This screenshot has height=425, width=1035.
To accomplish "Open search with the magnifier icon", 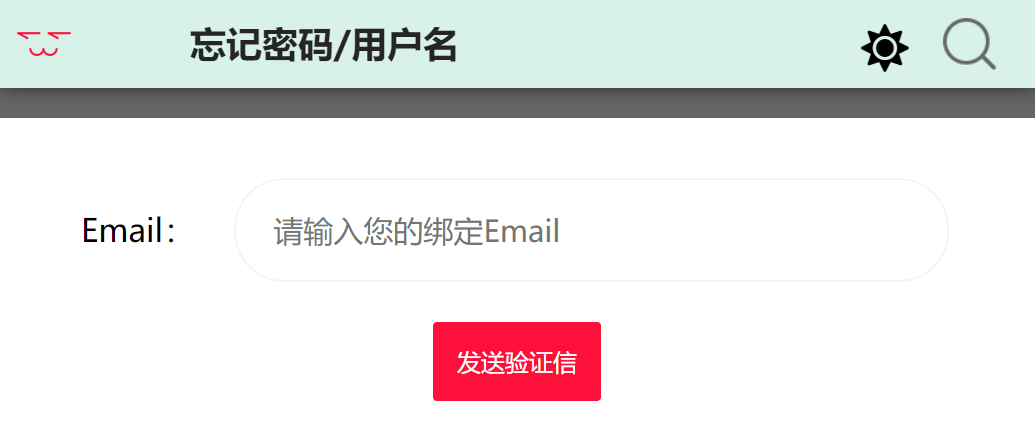I will [969, 44].
